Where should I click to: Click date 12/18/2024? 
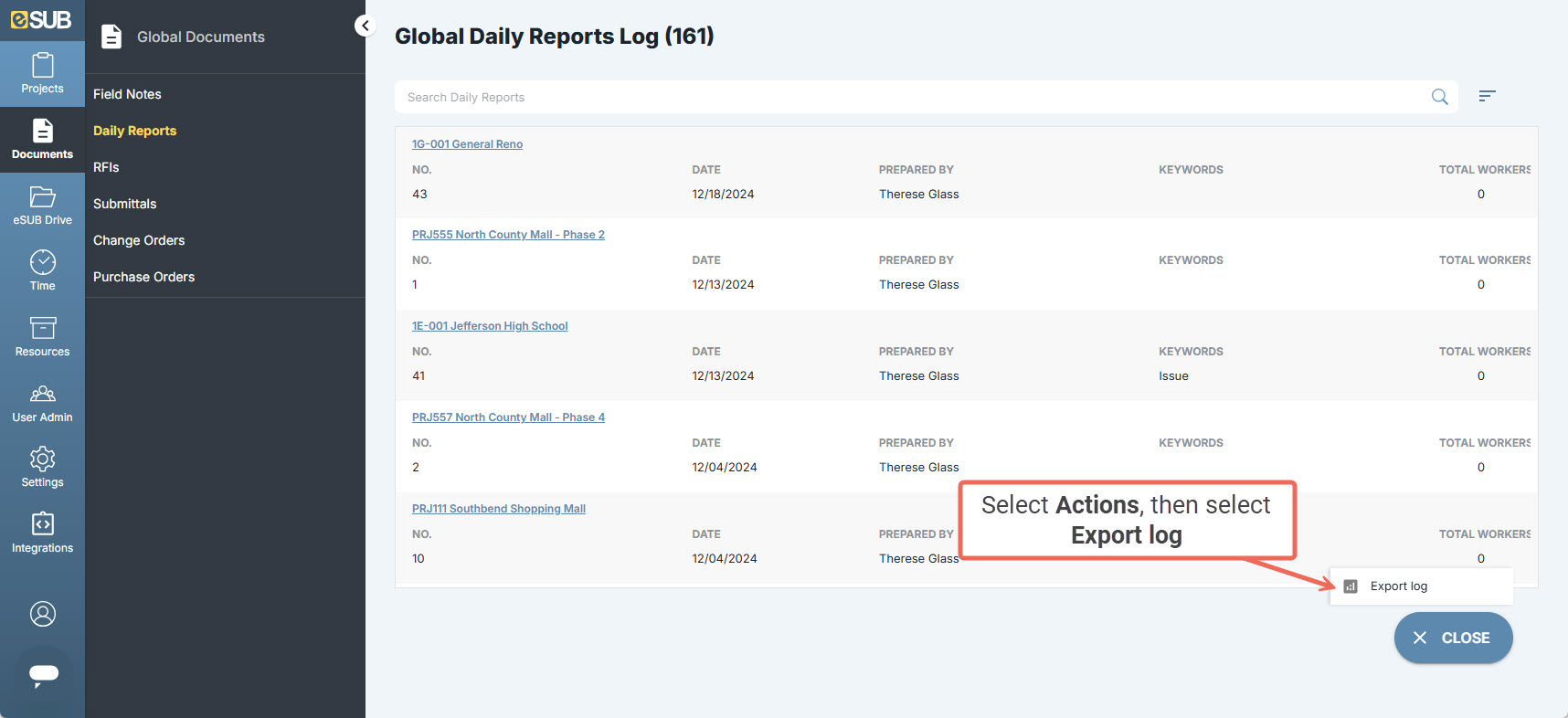(x=723, y=194)
